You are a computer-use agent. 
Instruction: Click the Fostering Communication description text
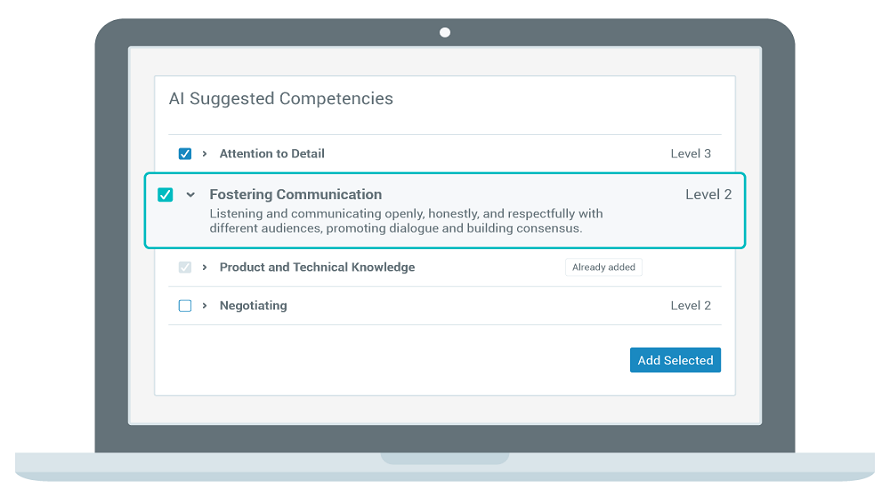tap(405, 221)
